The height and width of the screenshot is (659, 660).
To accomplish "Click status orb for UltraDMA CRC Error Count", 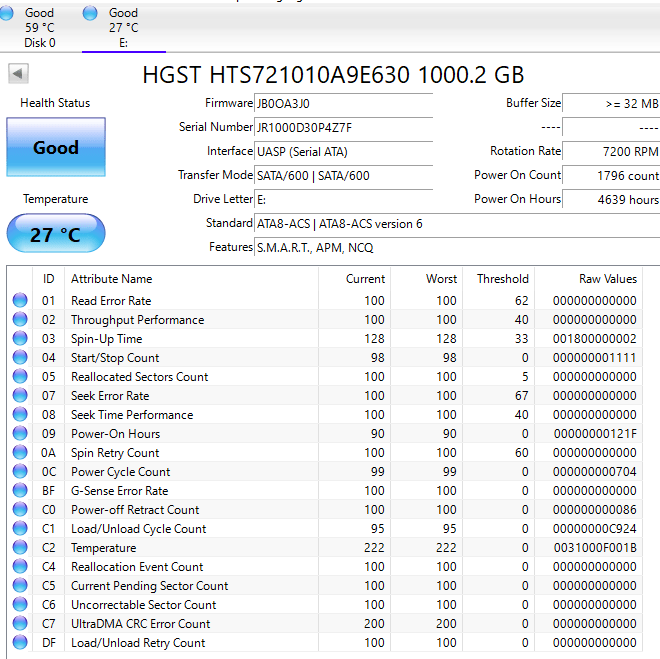I will coord(20,623).
